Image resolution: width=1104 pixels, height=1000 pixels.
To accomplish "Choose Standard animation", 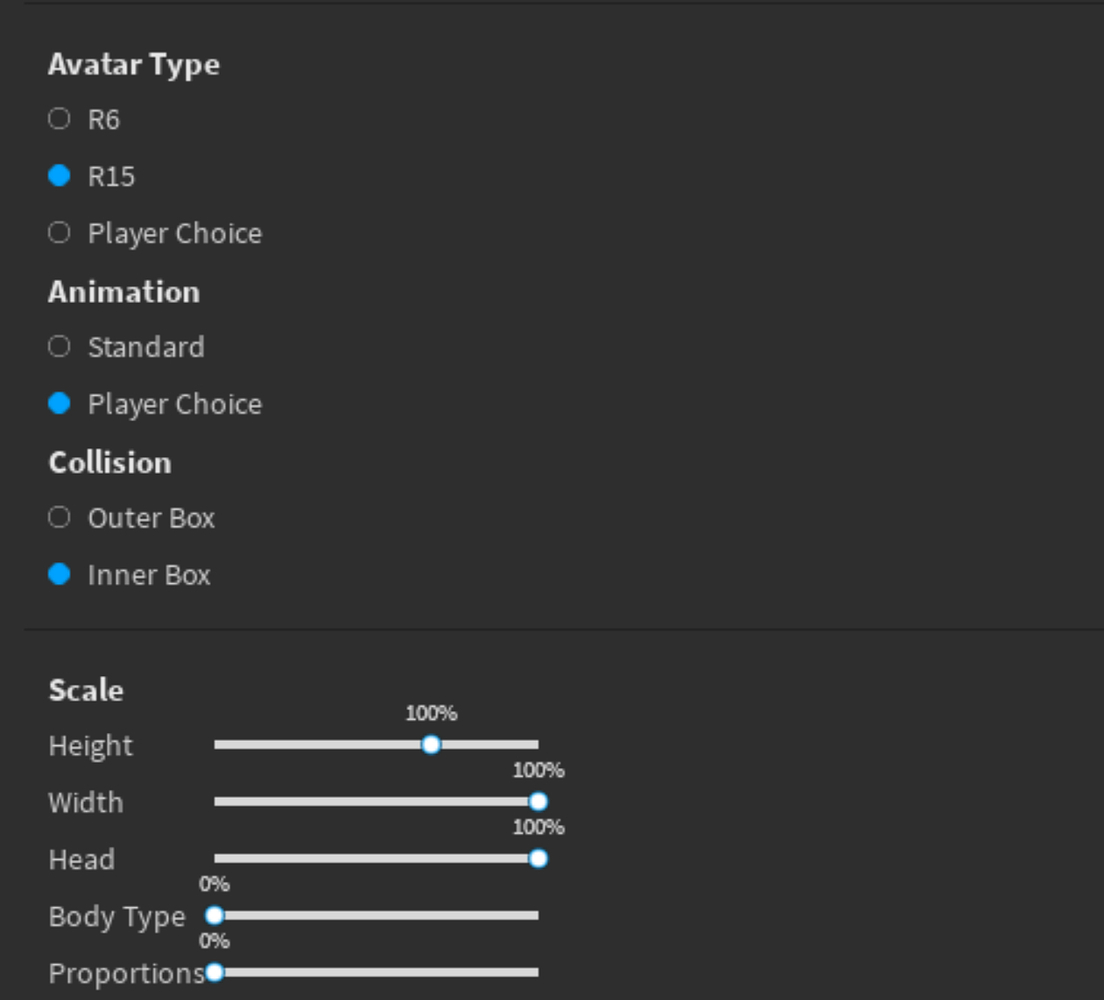I will click(57, 347).
